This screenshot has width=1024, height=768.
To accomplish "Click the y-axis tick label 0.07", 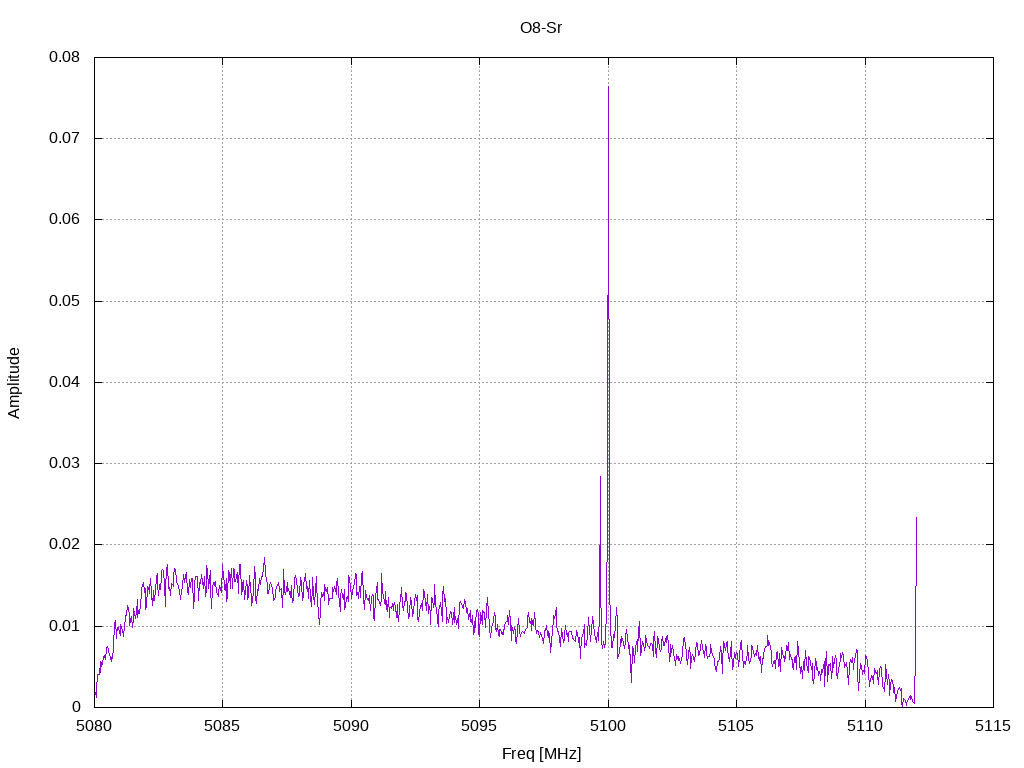I will pos(64,138).
